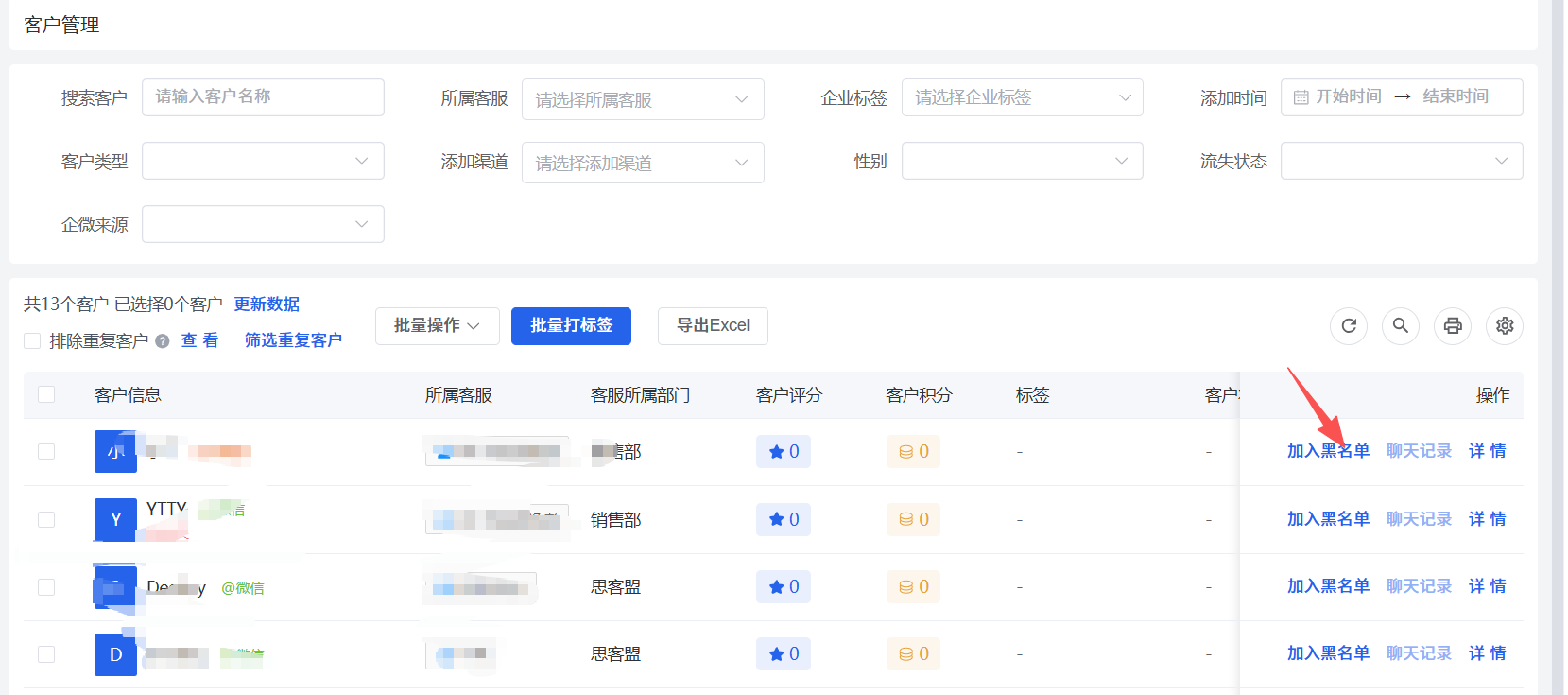Click 加入黑名单 in the D avatar row

point(1328,653)
